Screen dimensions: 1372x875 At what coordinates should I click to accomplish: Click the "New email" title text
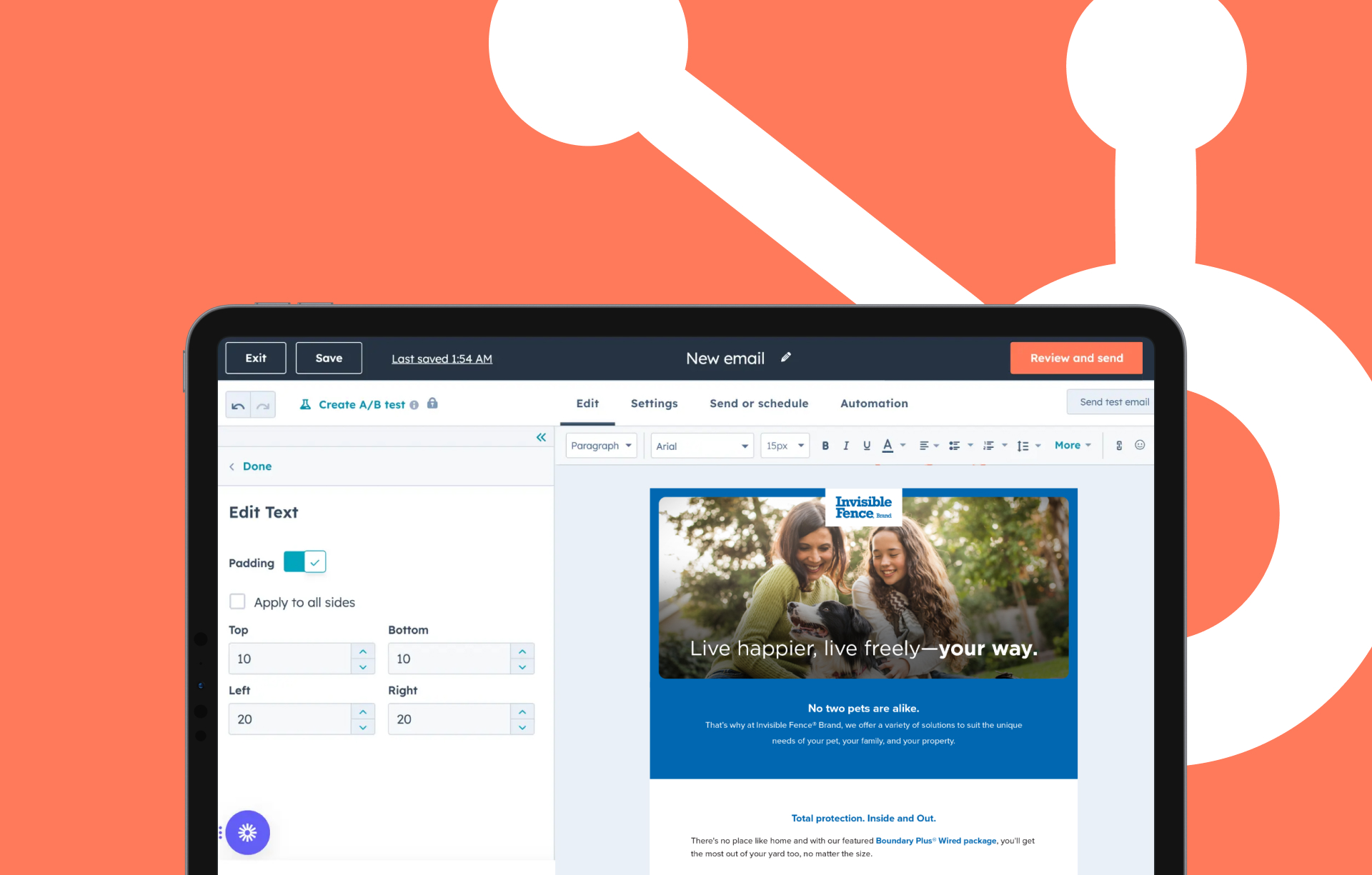(x=725, y=358)
